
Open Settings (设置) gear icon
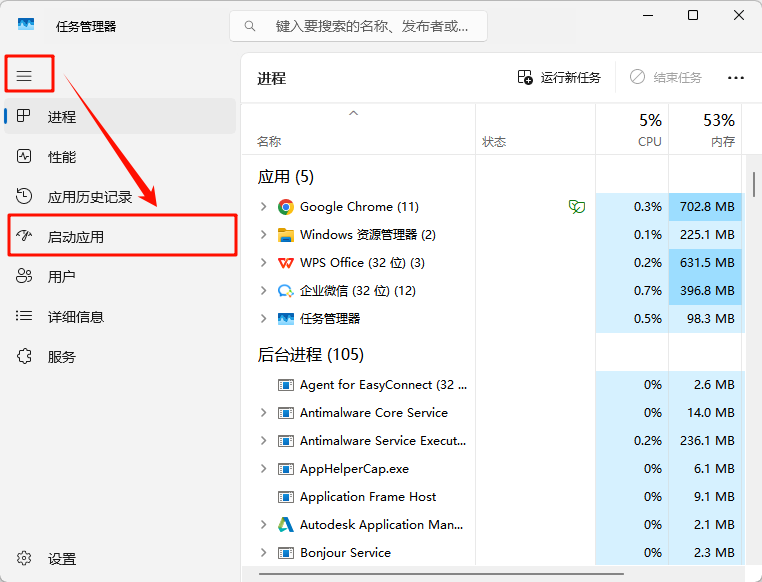25,559
